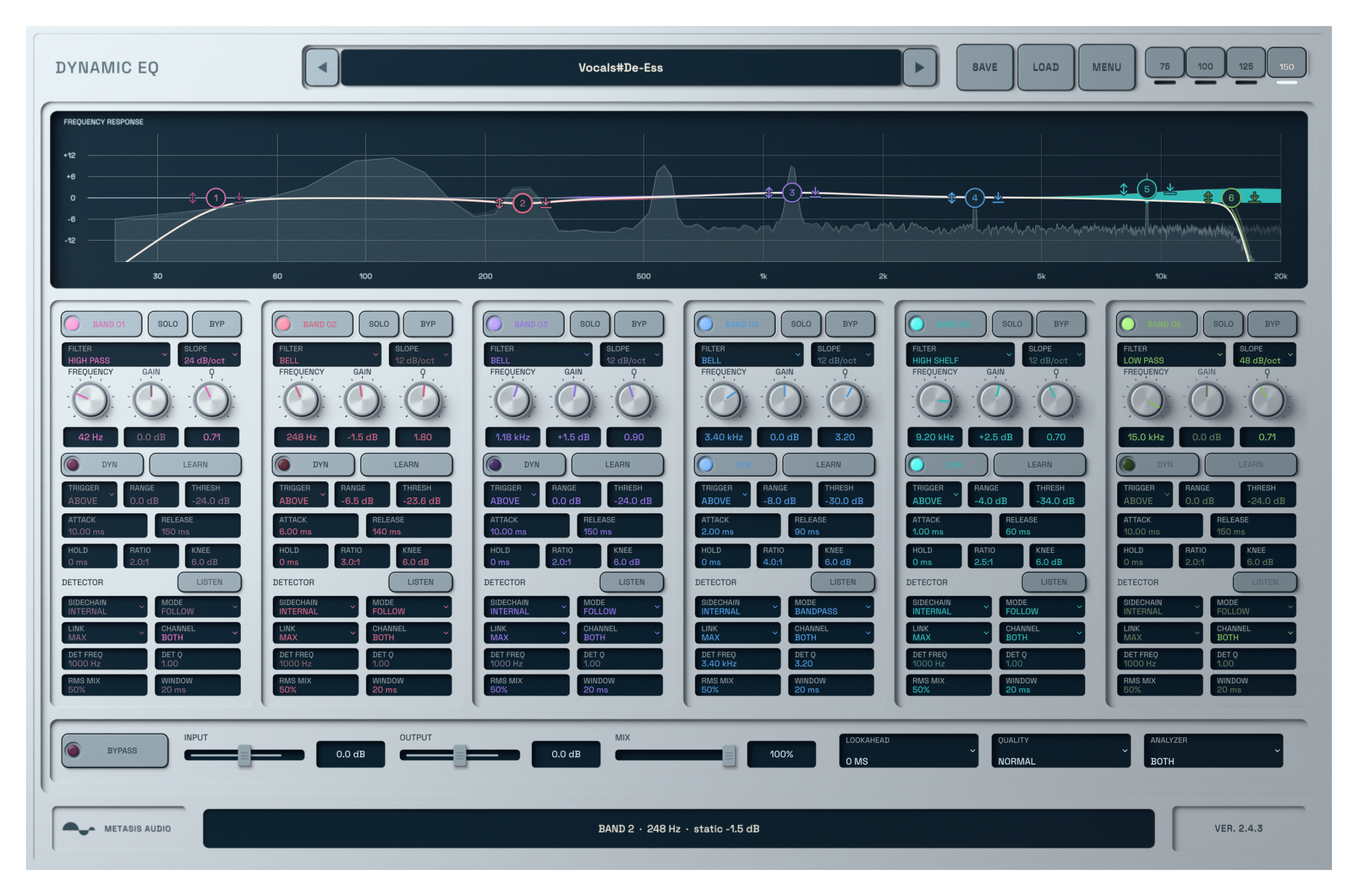The width and height of the screenshot is (1358, 896).
Task: Select band 6 node on frequency graph
Action: (1231, 198)
